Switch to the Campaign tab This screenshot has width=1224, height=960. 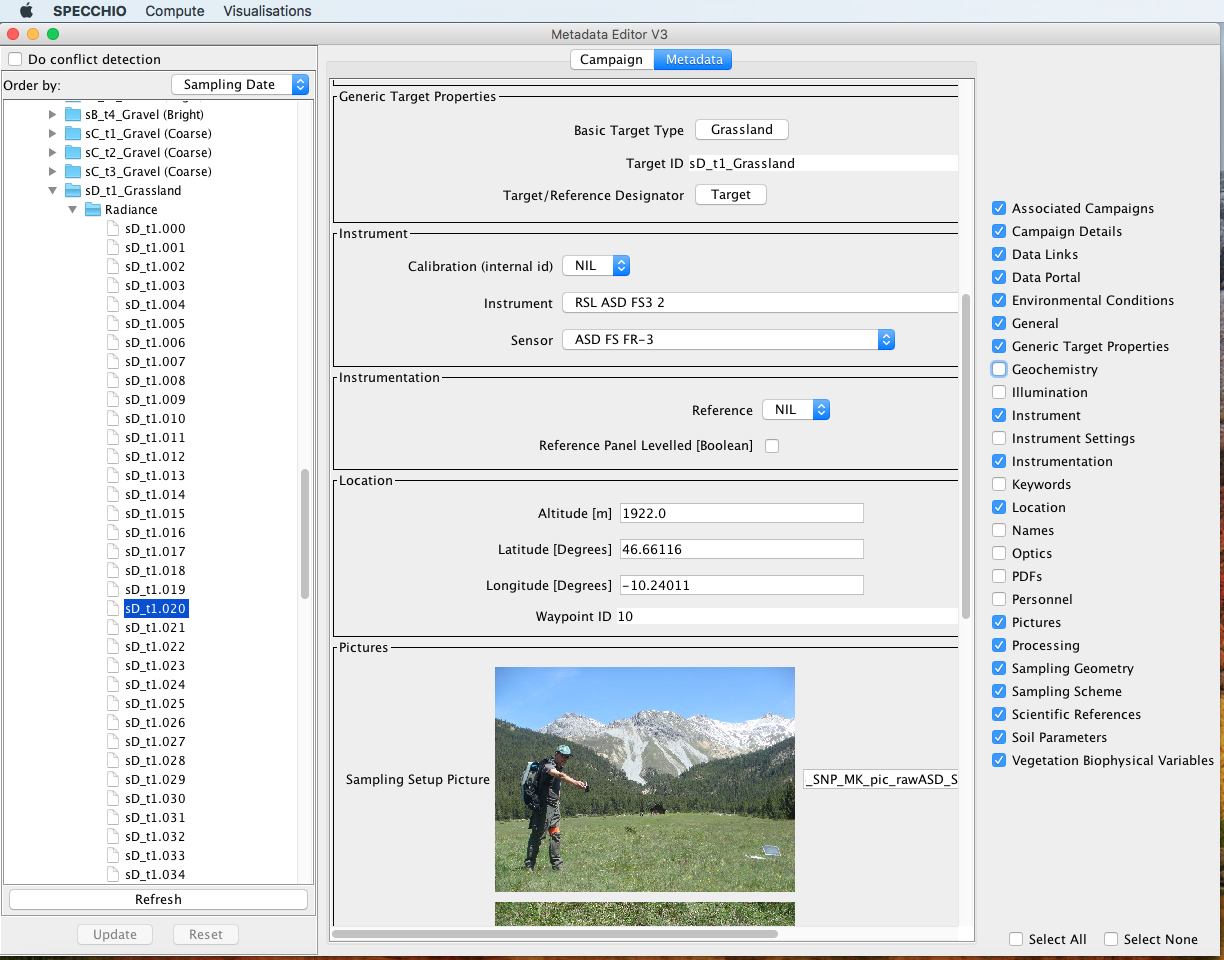611,59
